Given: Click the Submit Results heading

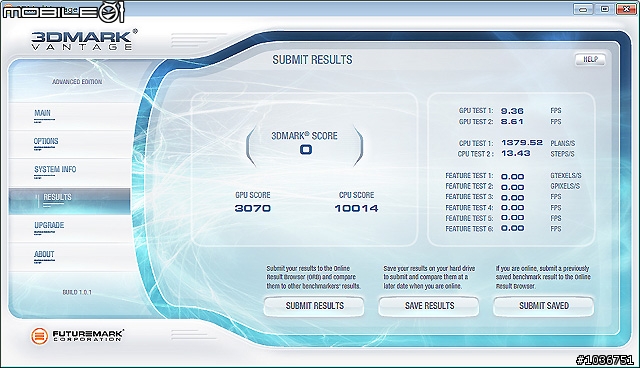Looking at the screenshot, I should point(312,60).
